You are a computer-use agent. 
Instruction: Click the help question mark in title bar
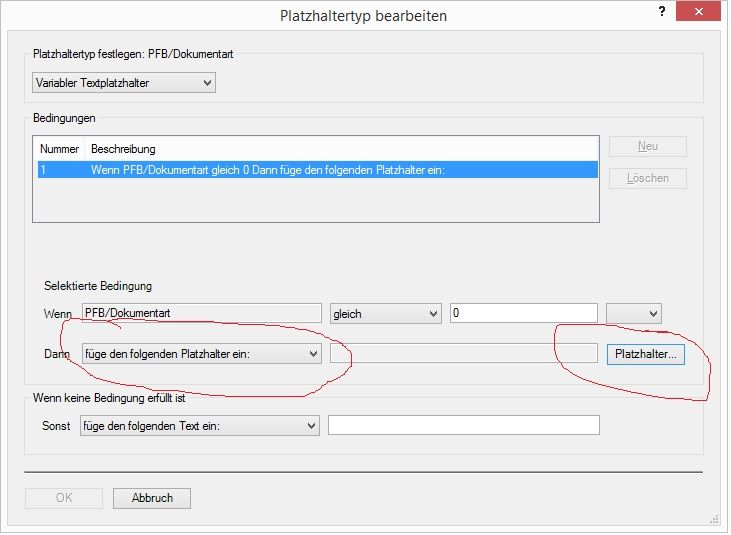[x=662, y=12]
